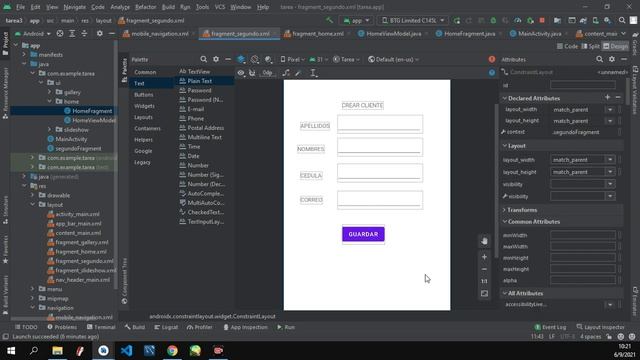
Task: Open Tarea theme dropdown
Action: [x=347, y=60]
